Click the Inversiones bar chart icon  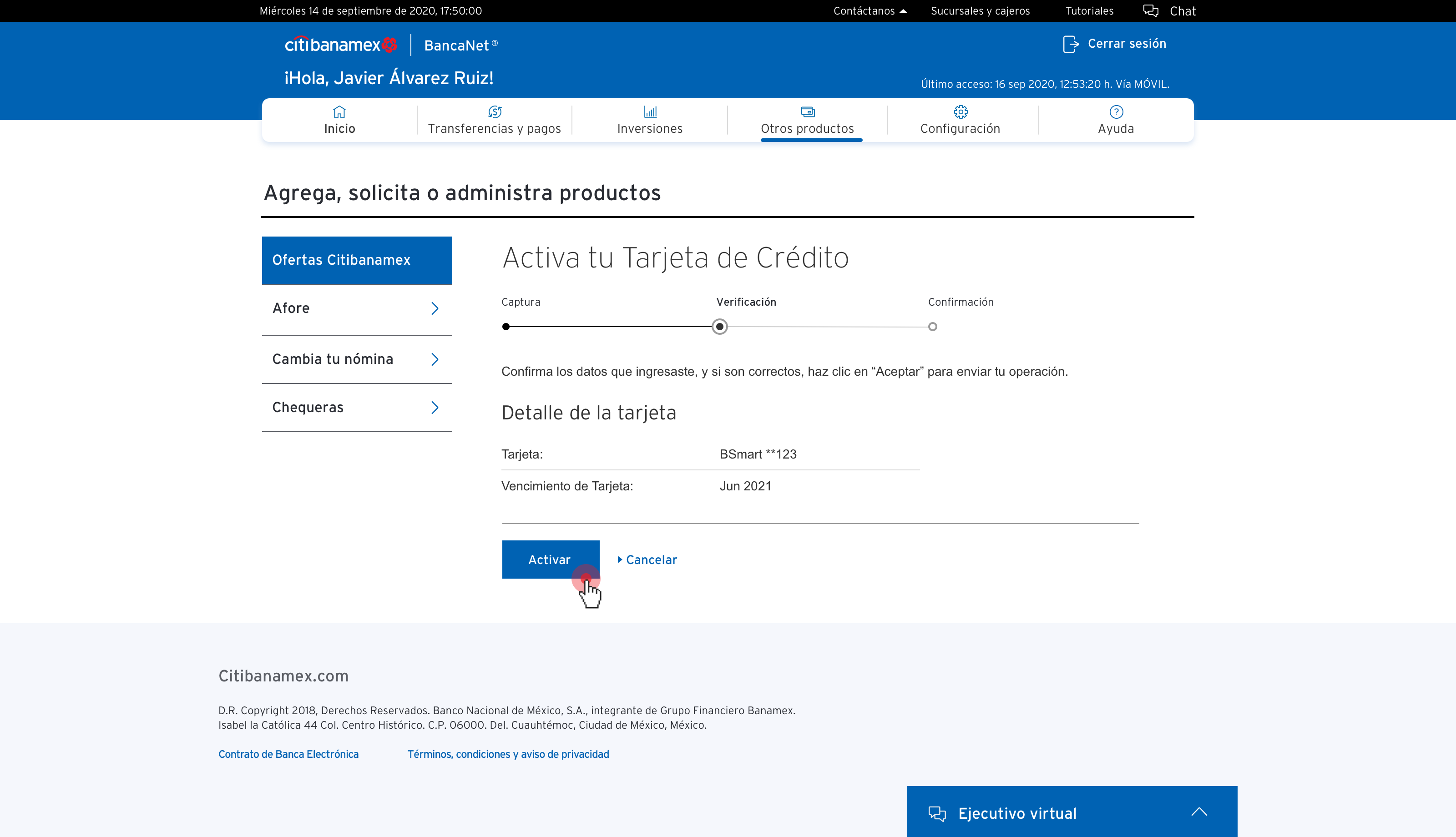click(x=650, y=111)
